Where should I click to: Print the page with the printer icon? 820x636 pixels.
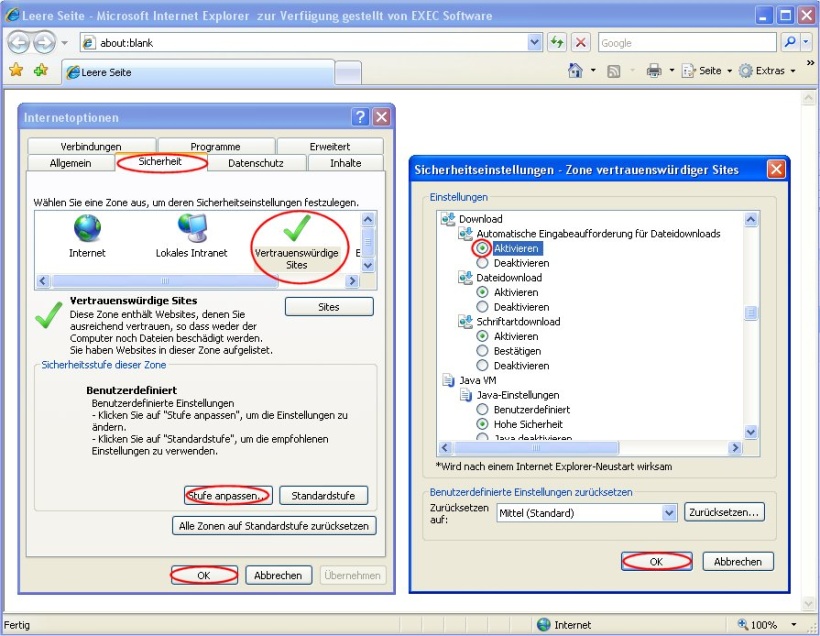(x=654, y=70)
